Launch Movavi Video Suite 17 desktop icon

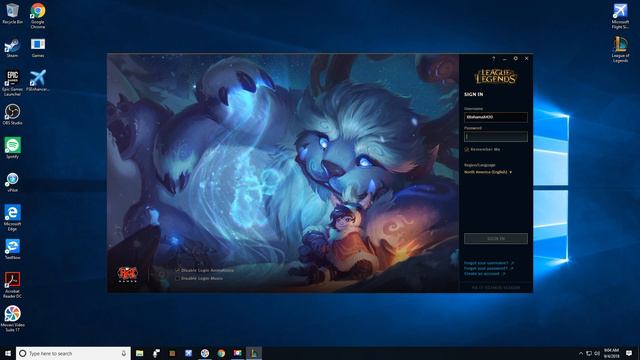coord(12,319)
